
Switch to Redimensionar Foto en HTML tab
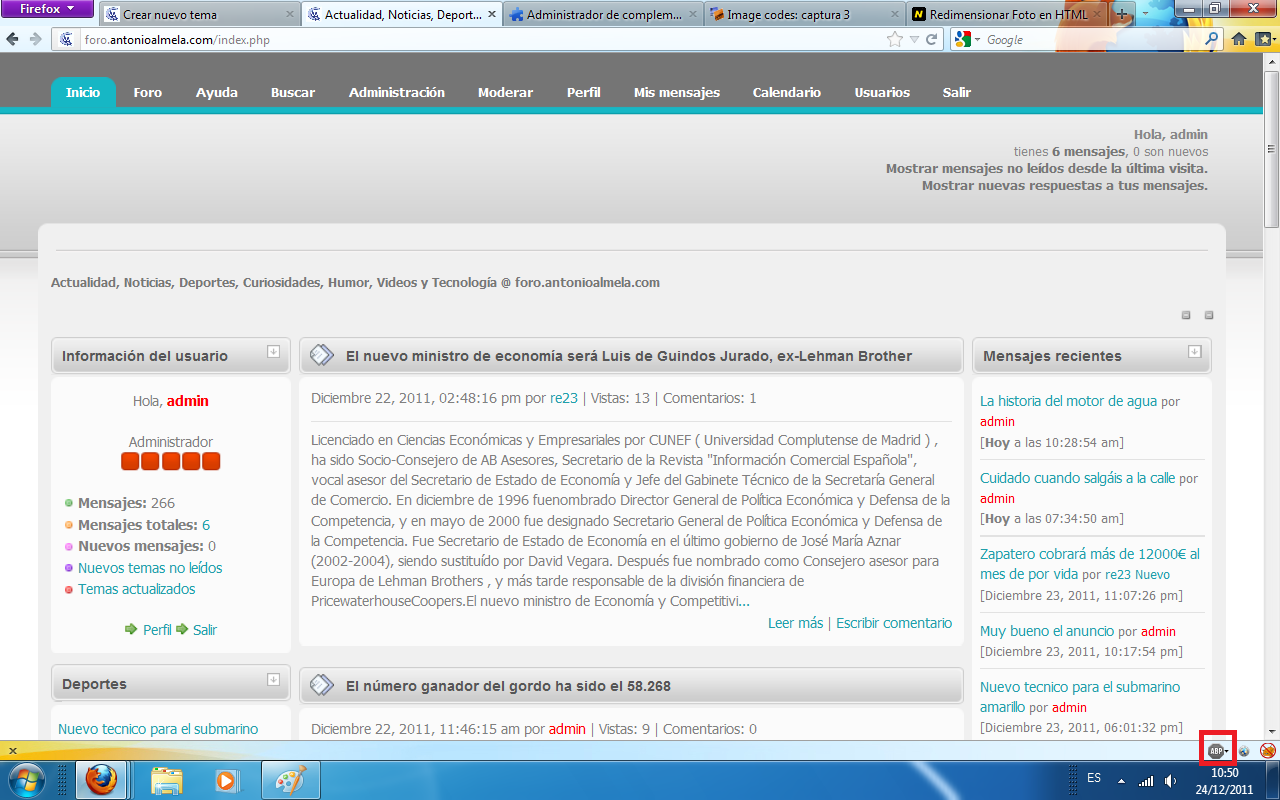coord(1006,15)
